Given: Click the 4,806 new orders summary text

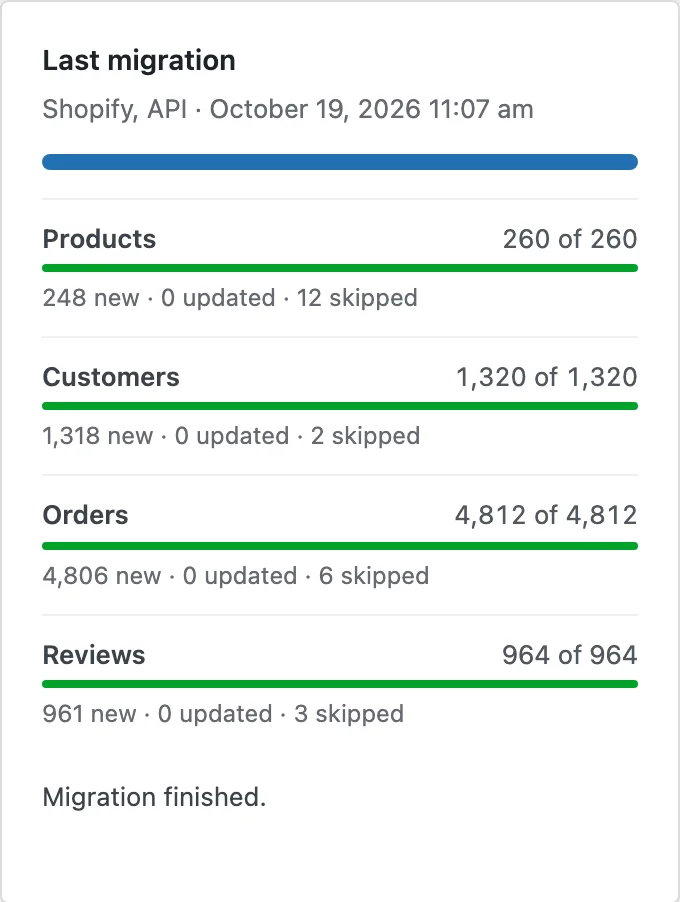Looking at the screenshot, I should 236,576.
